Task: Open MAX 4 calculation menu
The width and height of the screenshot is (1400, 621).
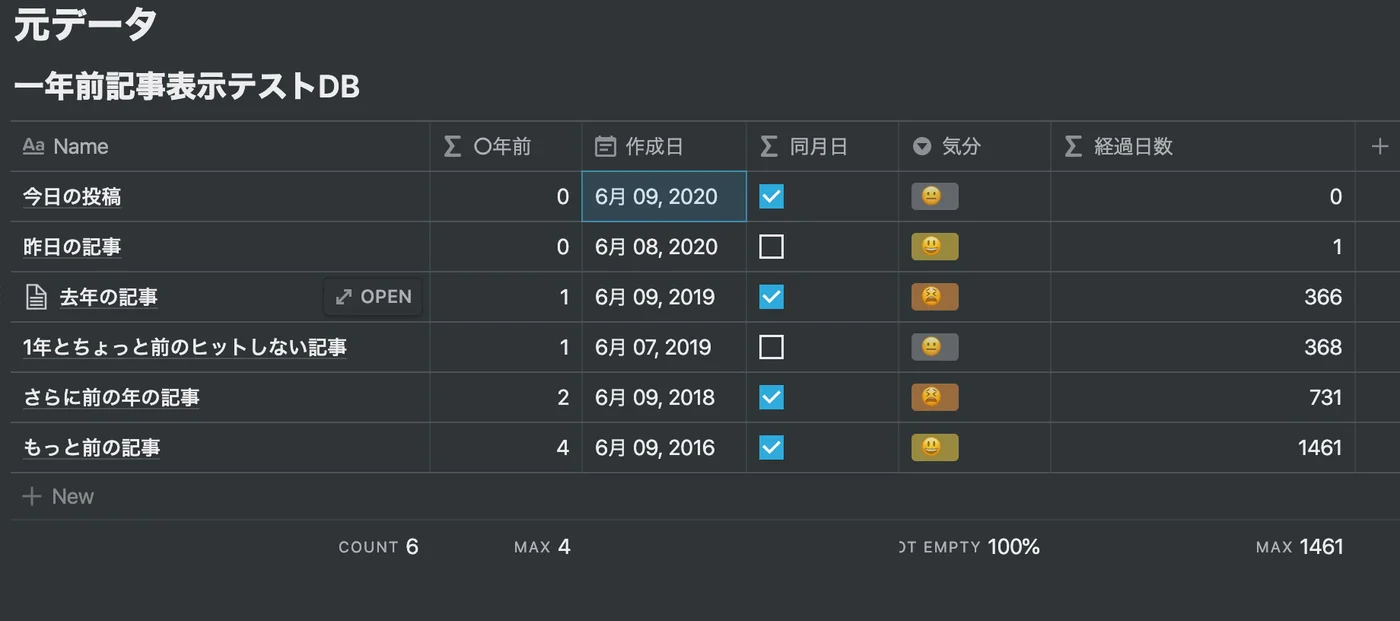Action: (x=542, y=547)
